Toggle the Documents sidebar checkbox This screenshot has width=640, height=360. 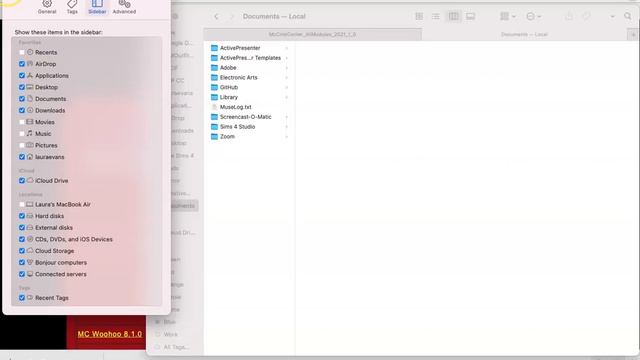(22, 99)
